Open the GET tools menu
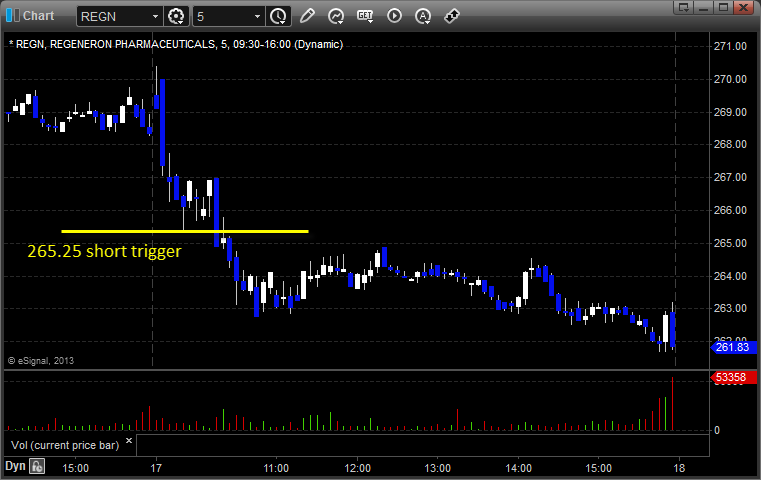Screen dimensions: 761x480 (x=365, y=16)
